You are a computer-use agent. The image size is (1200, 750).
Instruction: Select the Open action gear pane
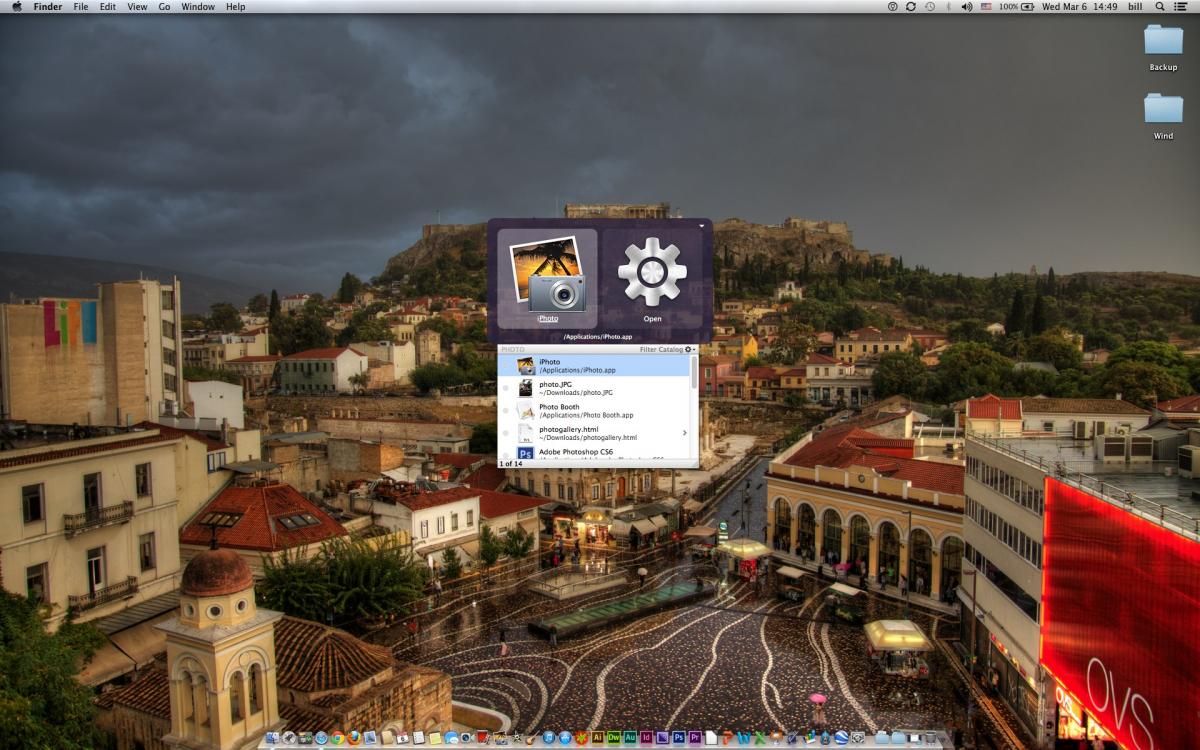click(x=652, y=278)
